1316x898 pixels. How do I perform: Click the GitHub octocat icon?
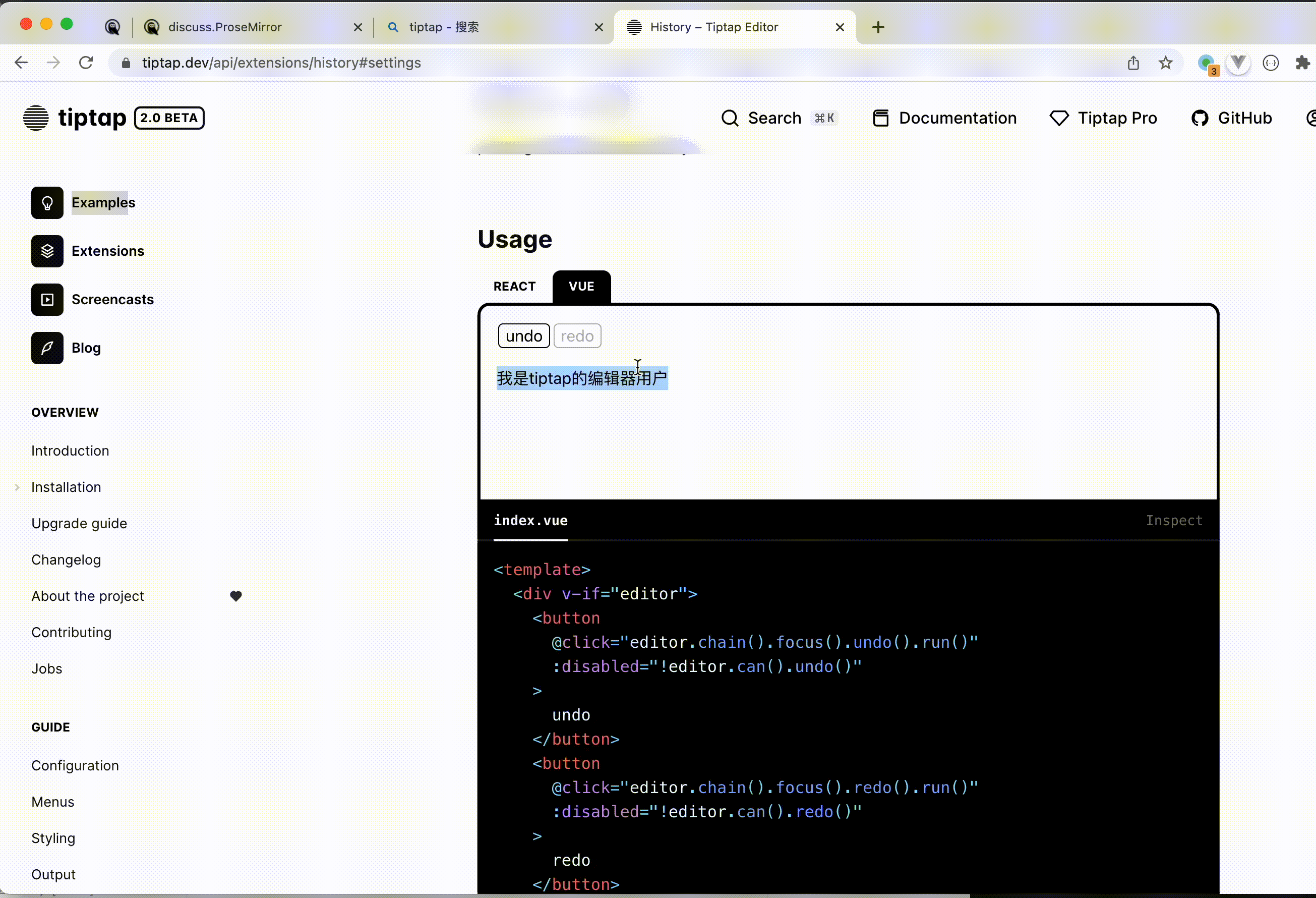click(1200, 118)
